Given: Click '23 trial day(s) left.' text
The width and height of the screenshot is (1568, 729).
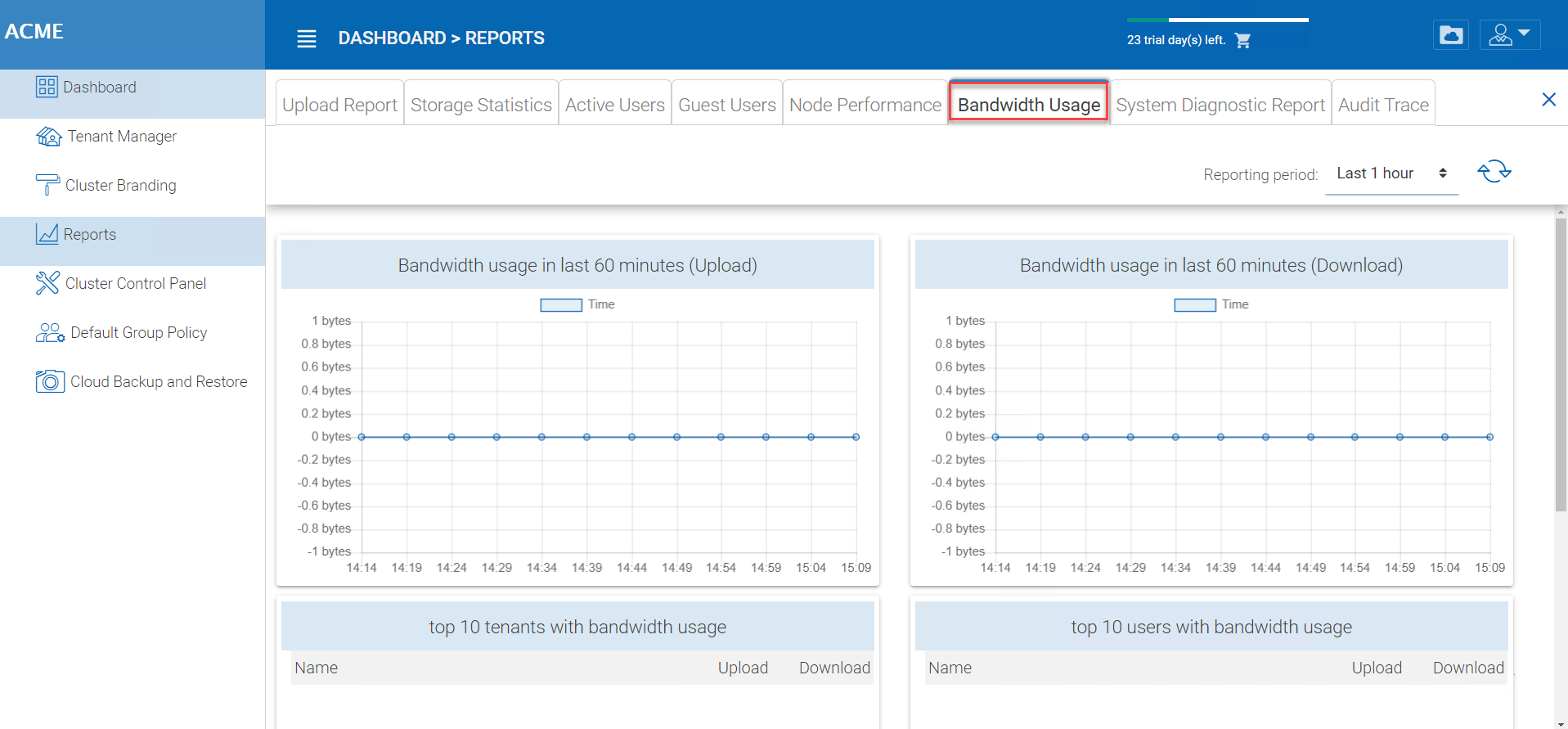Looking at the screenshot, I should click(x=1176, y=40).
